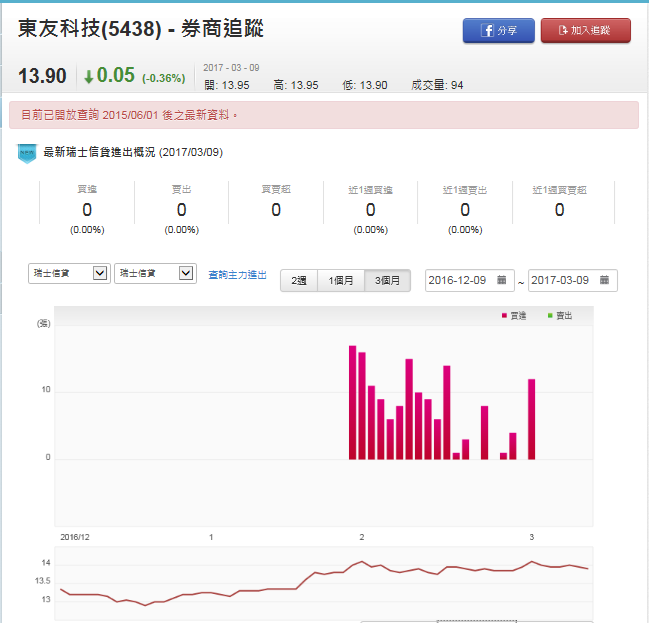Click the 成交量: 94 text

(x=437, y=85)
